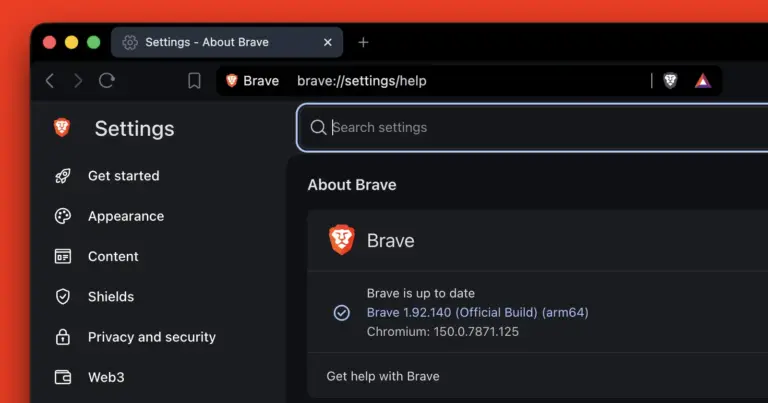The height and width of the screenshot is (403, 768).
Task: Click the shield checkmark icon for Shields
Action: pos(63,296)
